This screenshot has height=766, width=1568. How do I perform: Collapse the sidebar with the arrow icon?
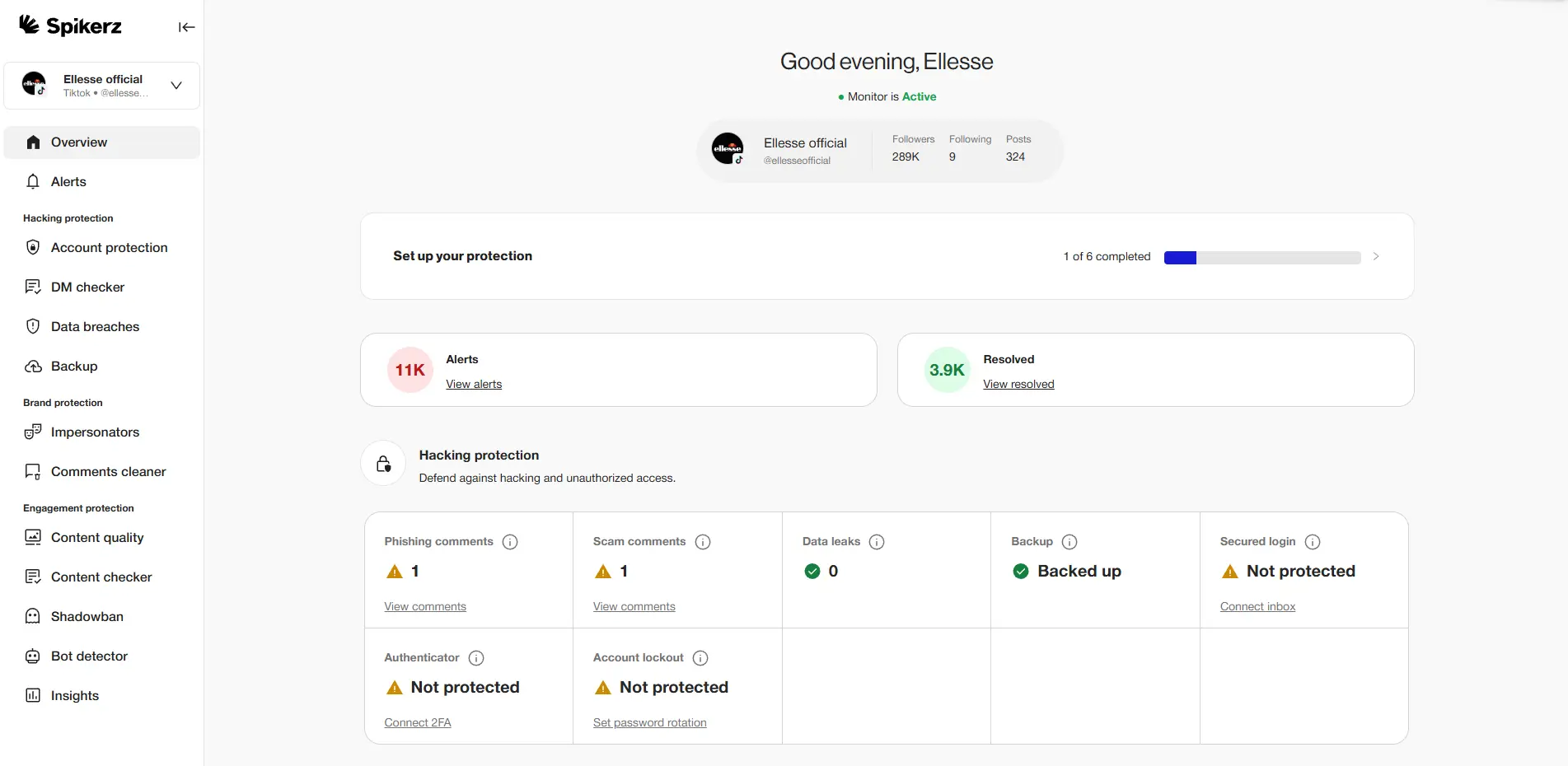187,27
